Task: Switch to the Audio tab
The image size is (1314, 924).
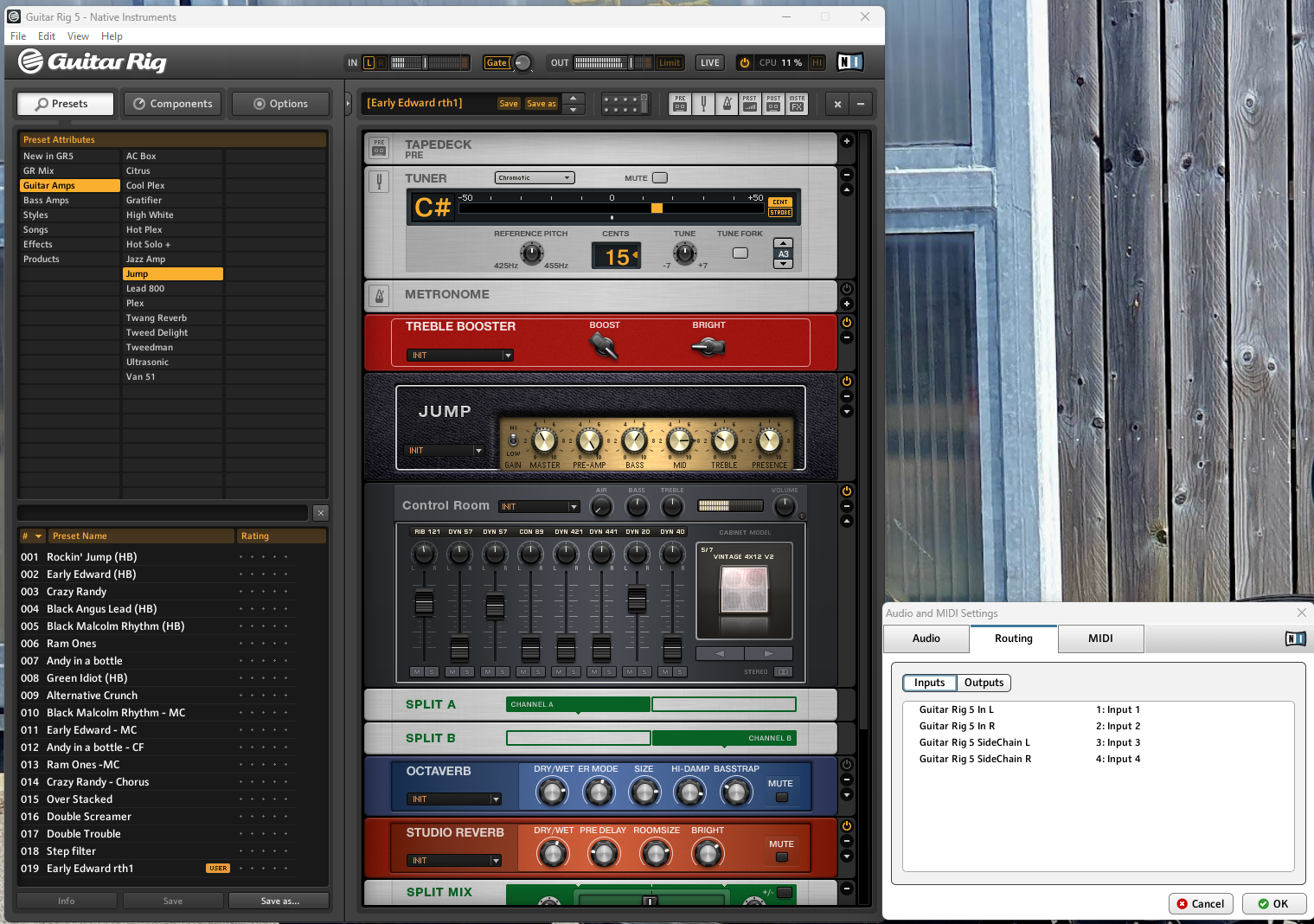Action: coord(926,638)
